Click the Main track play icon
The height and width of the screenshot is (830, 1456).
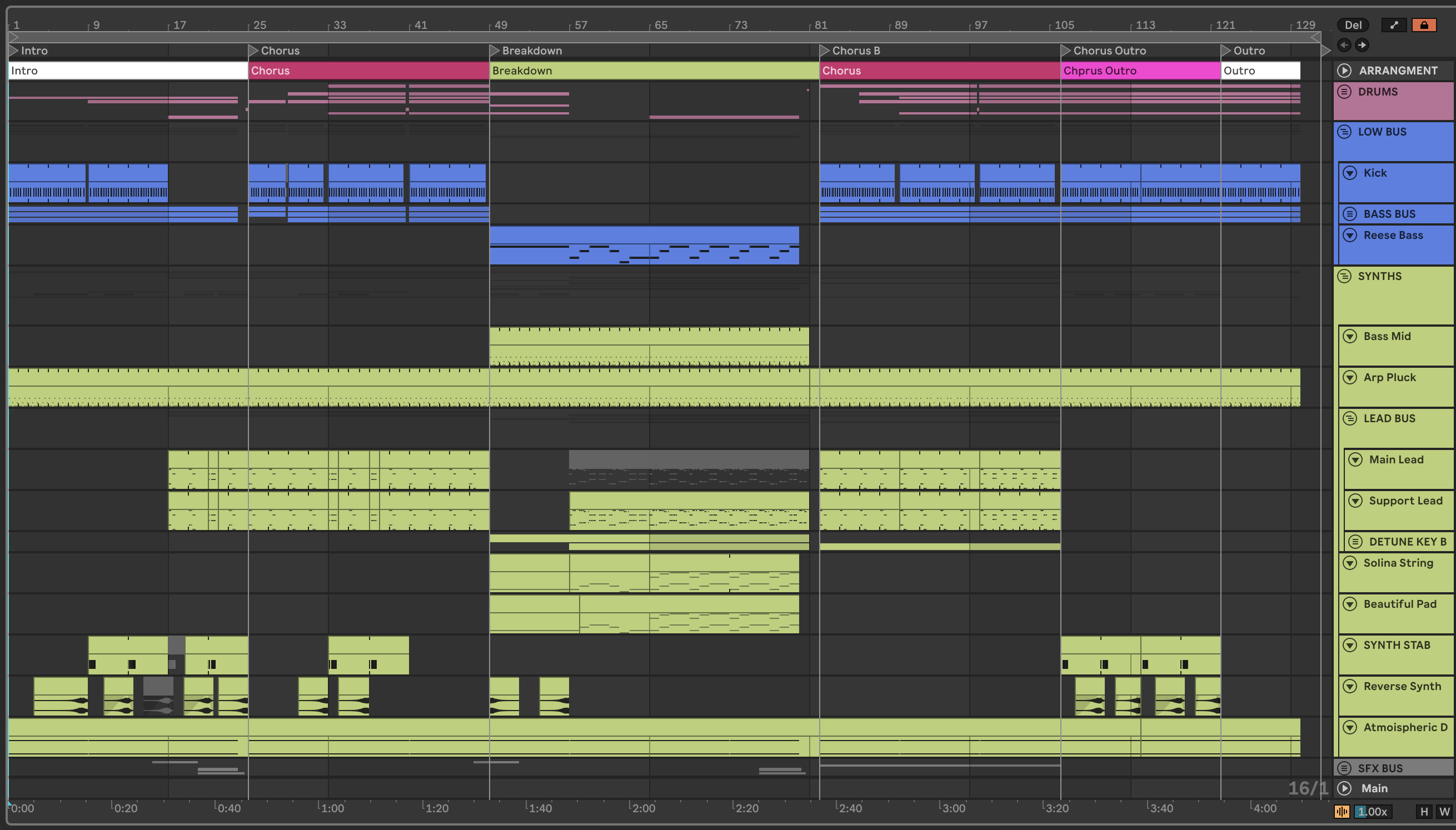pos(1344,788)
